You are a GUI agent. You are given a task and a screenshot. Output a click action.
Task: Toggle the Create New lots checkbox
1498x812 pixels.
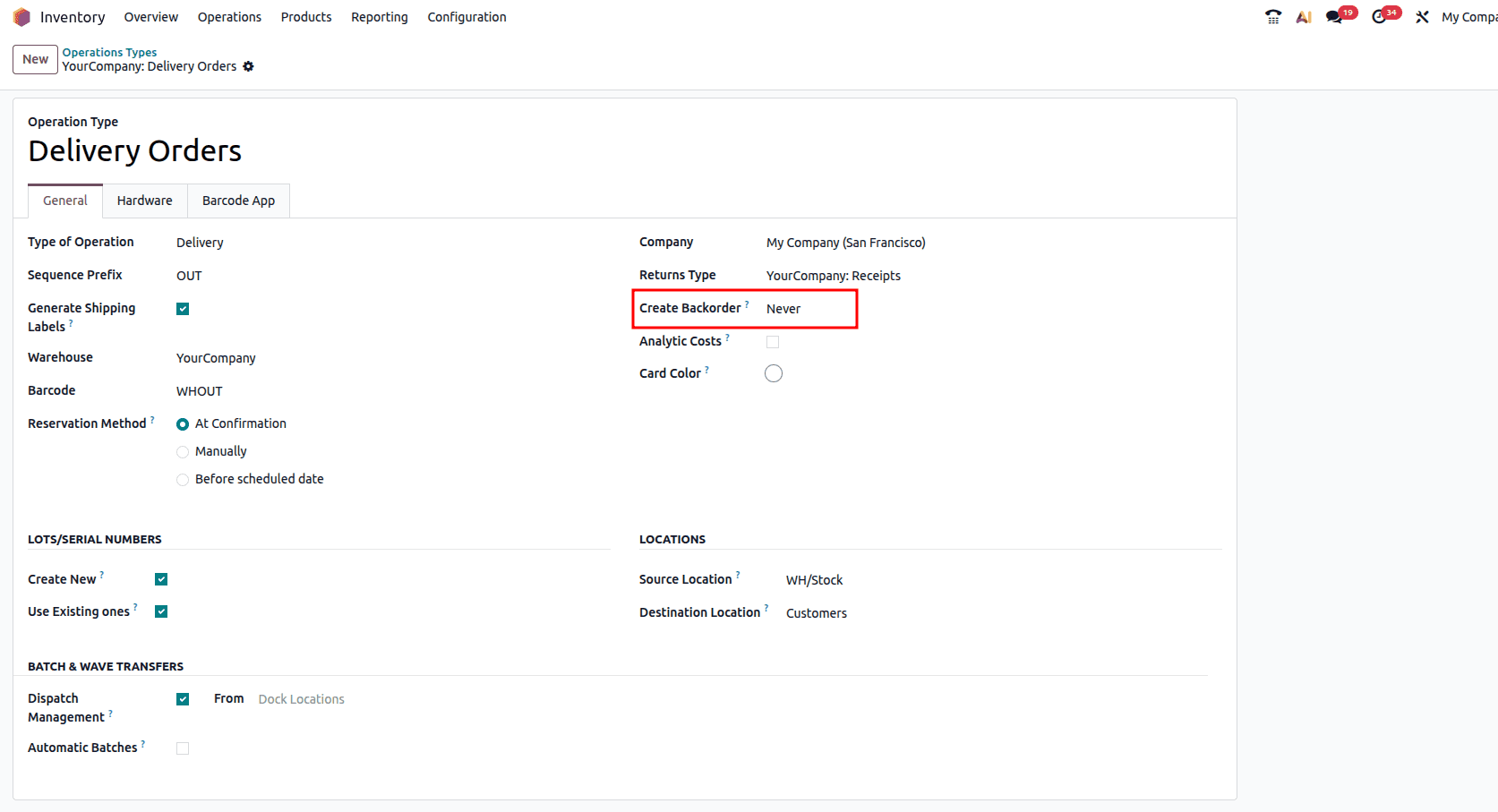(161, 579)
